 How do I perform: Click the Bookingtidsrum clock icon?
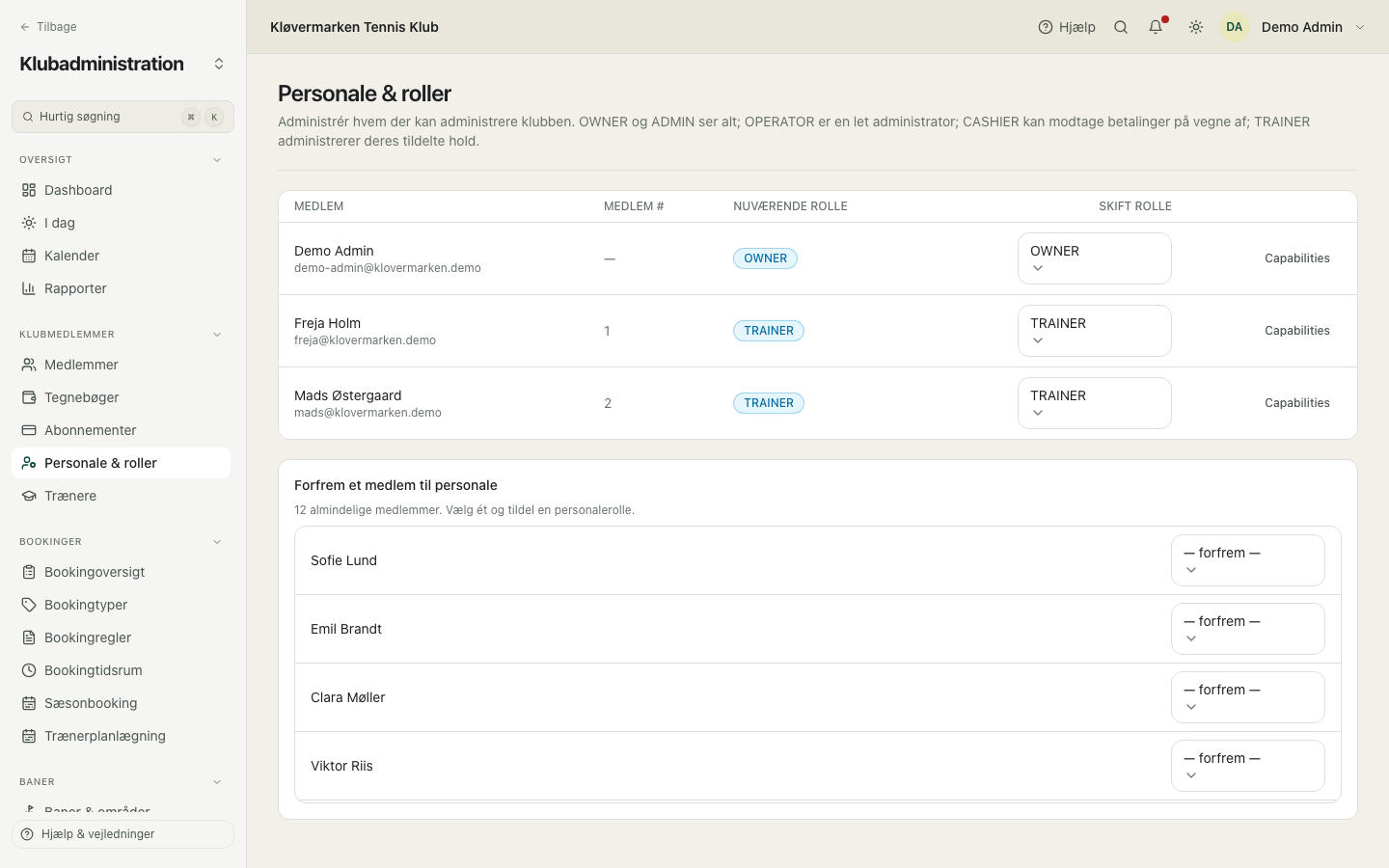click(x=29, y=670)
